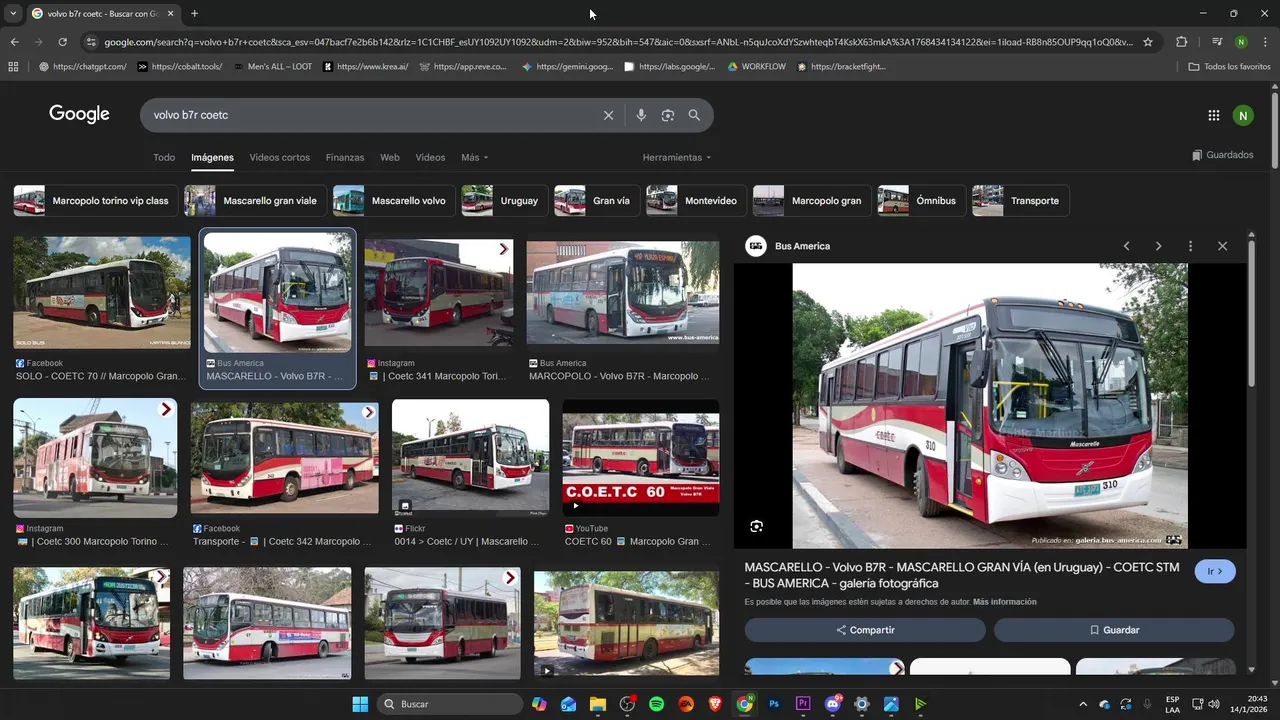The height and width of the screenshot is (720, 1280).
Task: Expand the Más search filter dropdown
Action: pyautogui.click(x=474, y=158)
